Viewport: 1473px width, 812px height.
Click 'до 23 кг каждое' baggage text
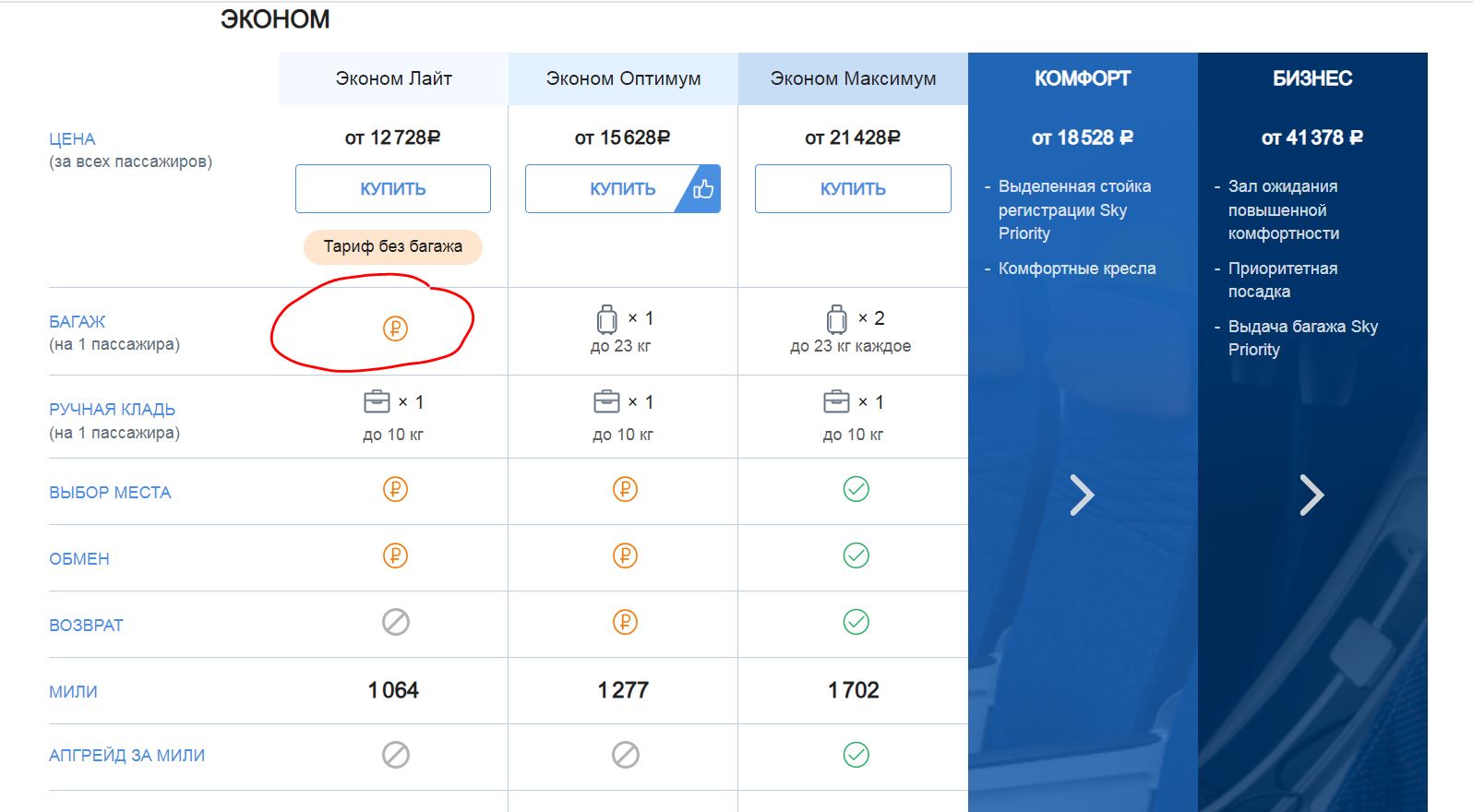[x=851, y=346]
